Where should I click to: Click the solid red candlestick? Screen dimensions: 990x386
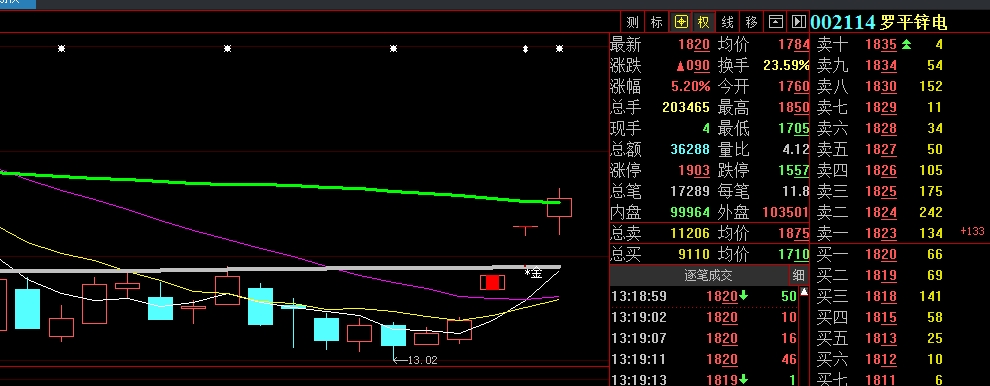coord(492,282)
